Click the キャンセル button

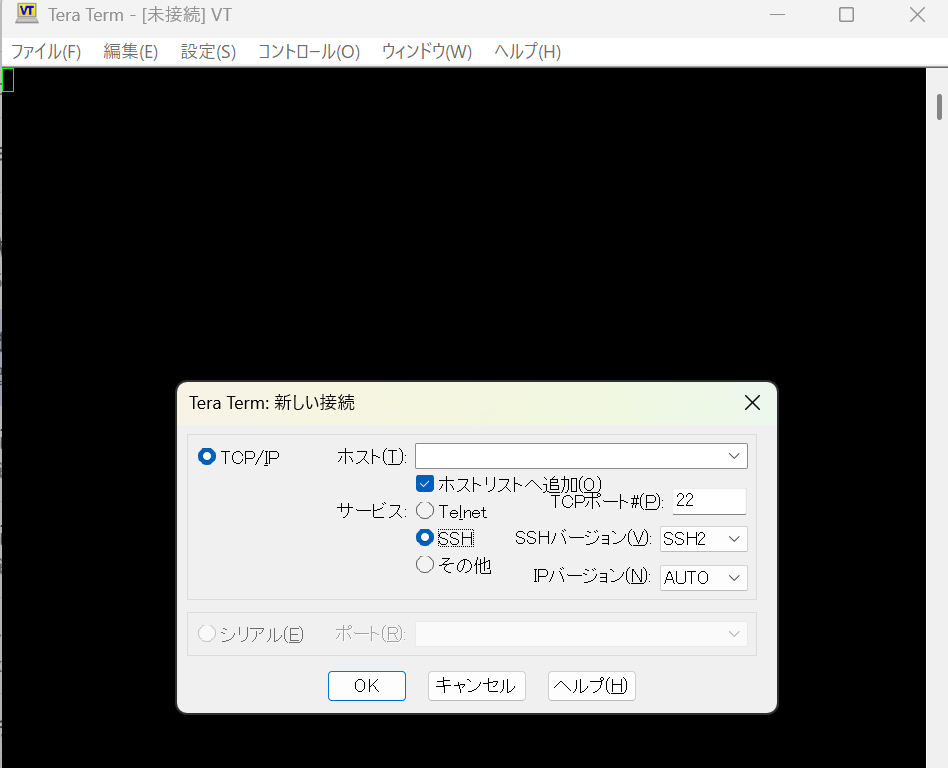(x=476, y=686)
